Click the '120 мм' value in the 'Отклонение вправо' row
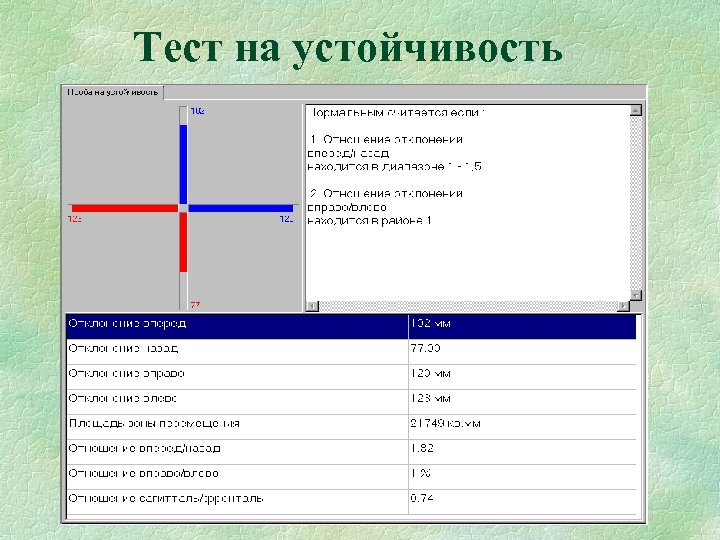720x540 pixels. (x=430, y=373)
